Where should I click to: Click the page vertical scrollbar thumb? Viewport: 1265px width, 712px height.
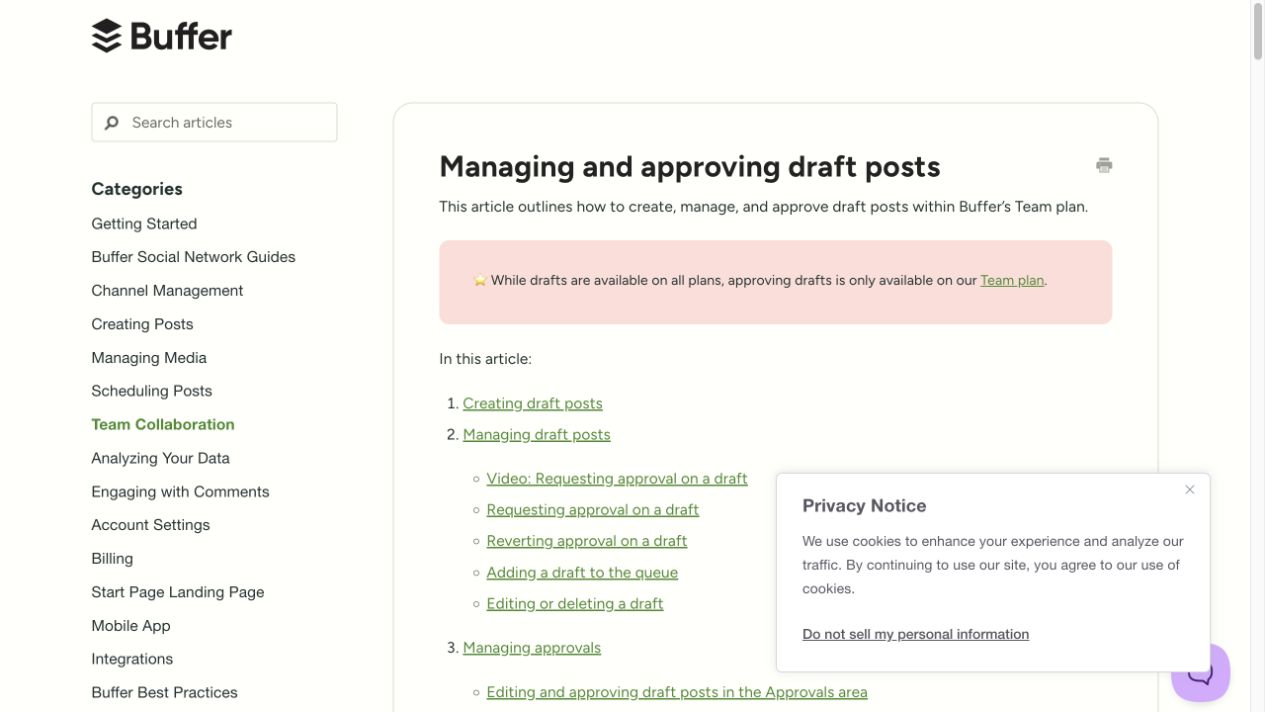pos(1258,32)
